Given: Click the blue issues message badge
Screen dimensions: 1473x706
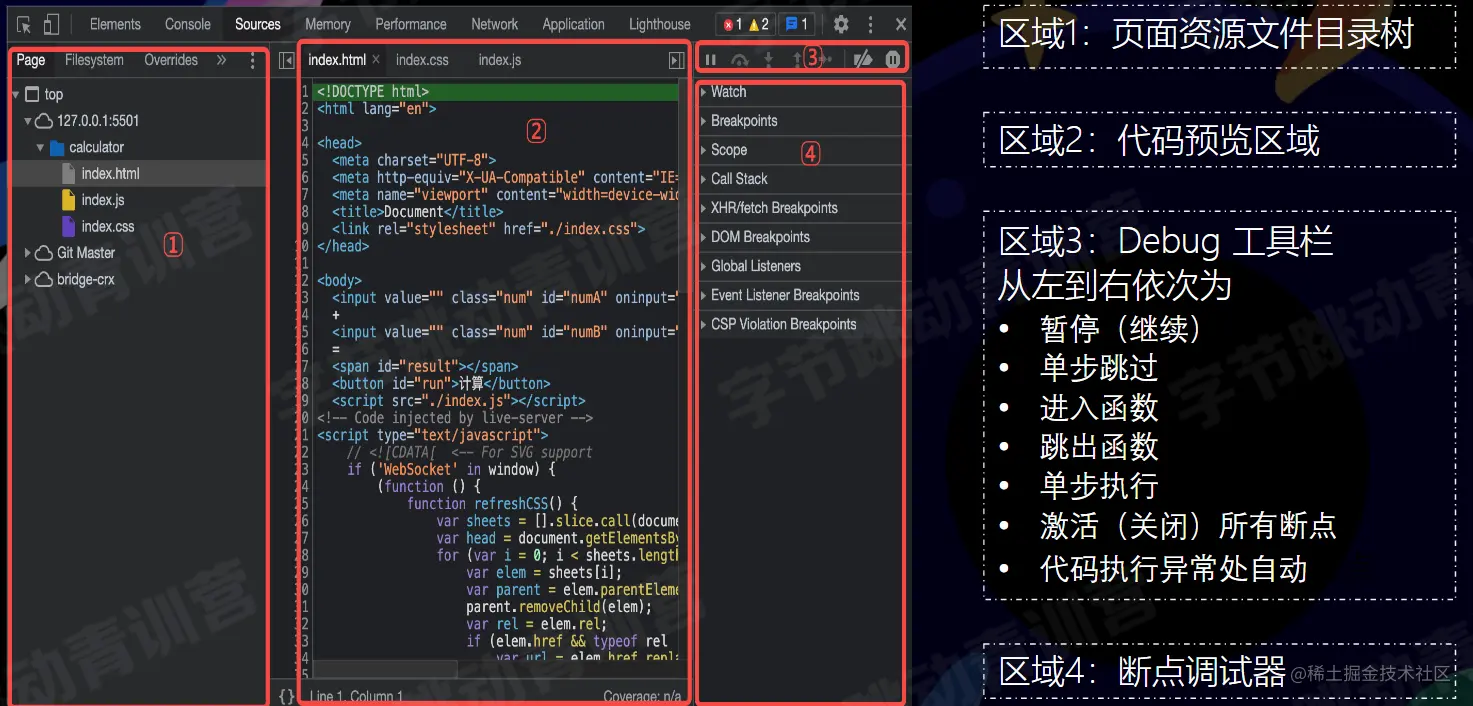Looking at the screenshot, I should 796,24.
